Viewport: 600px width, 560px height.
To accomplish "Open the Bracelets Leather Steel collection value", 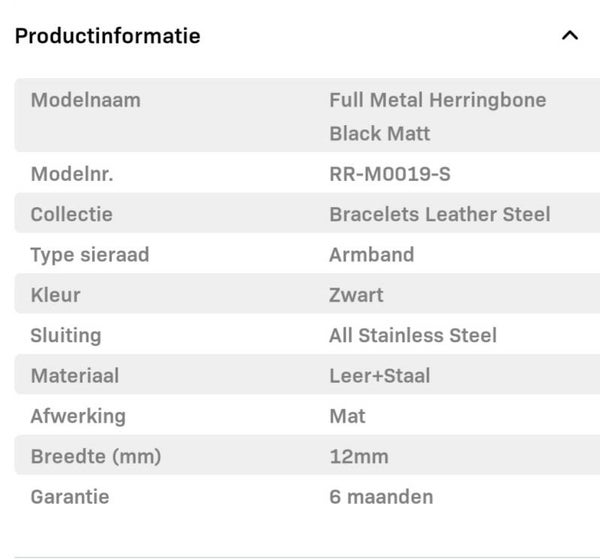I will 439,214.
